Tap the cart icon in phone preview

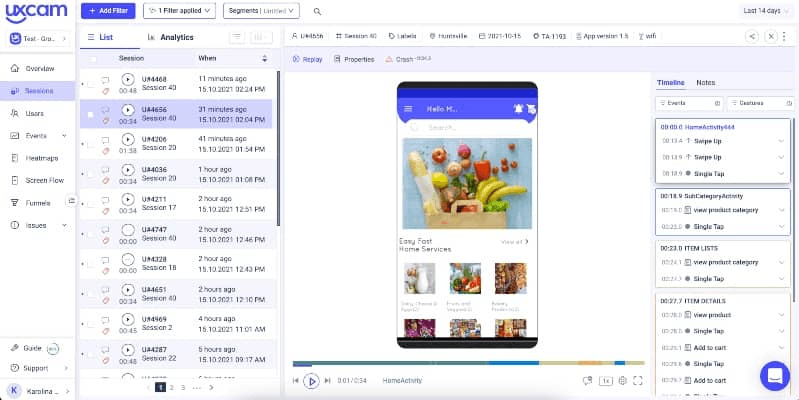click(531, 108)
